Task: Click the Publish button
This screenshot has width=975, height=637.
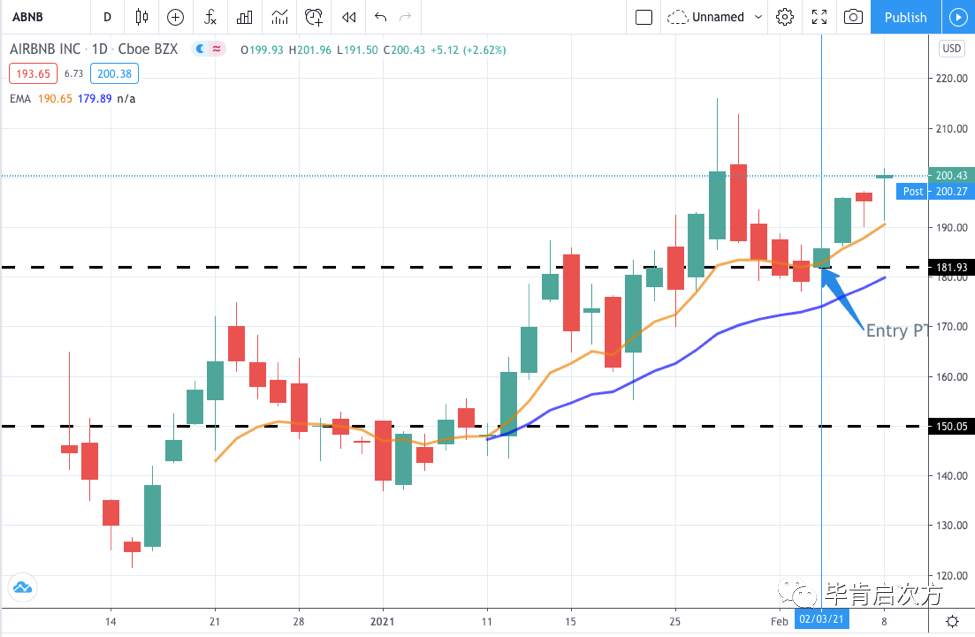Action: (905, 17)
